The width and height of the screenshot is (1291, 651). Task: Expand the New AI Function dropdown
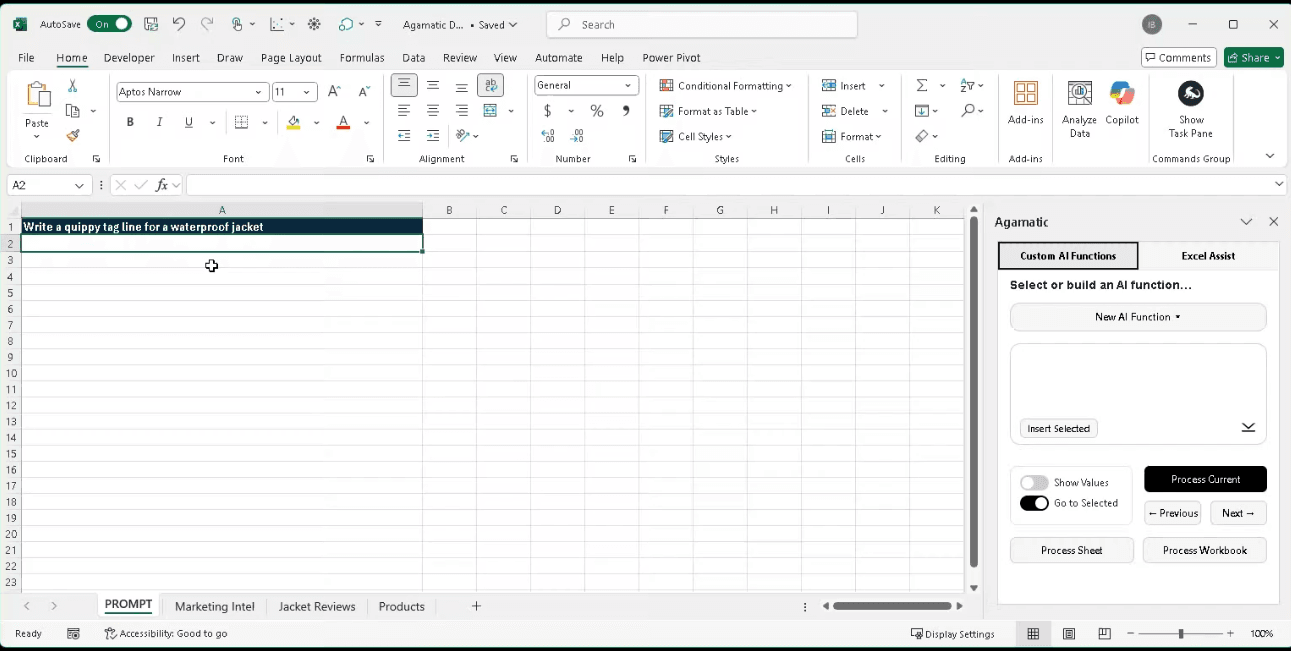(x=1138, y=316)
